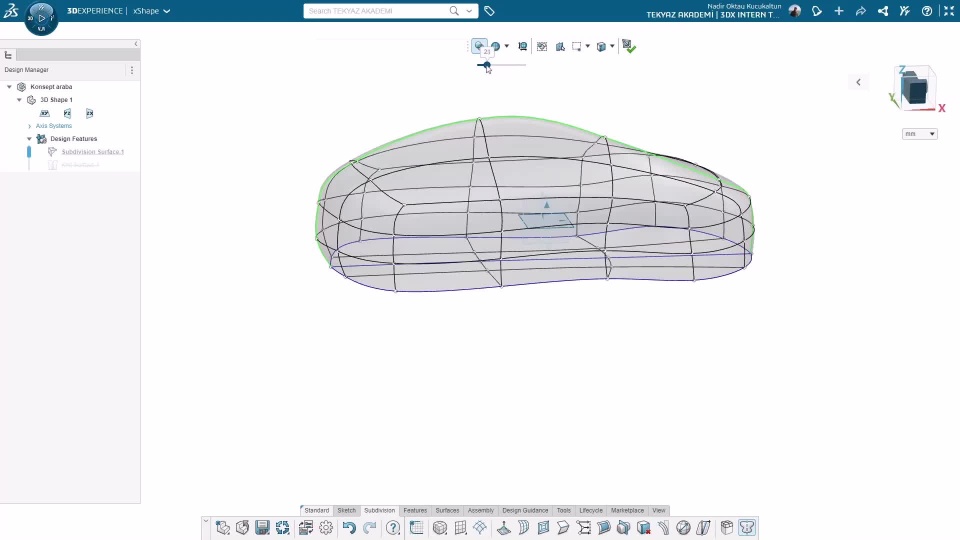Switch to the Features tab
The width and height of the screenshot is (960, 540).
click(415, 510)
